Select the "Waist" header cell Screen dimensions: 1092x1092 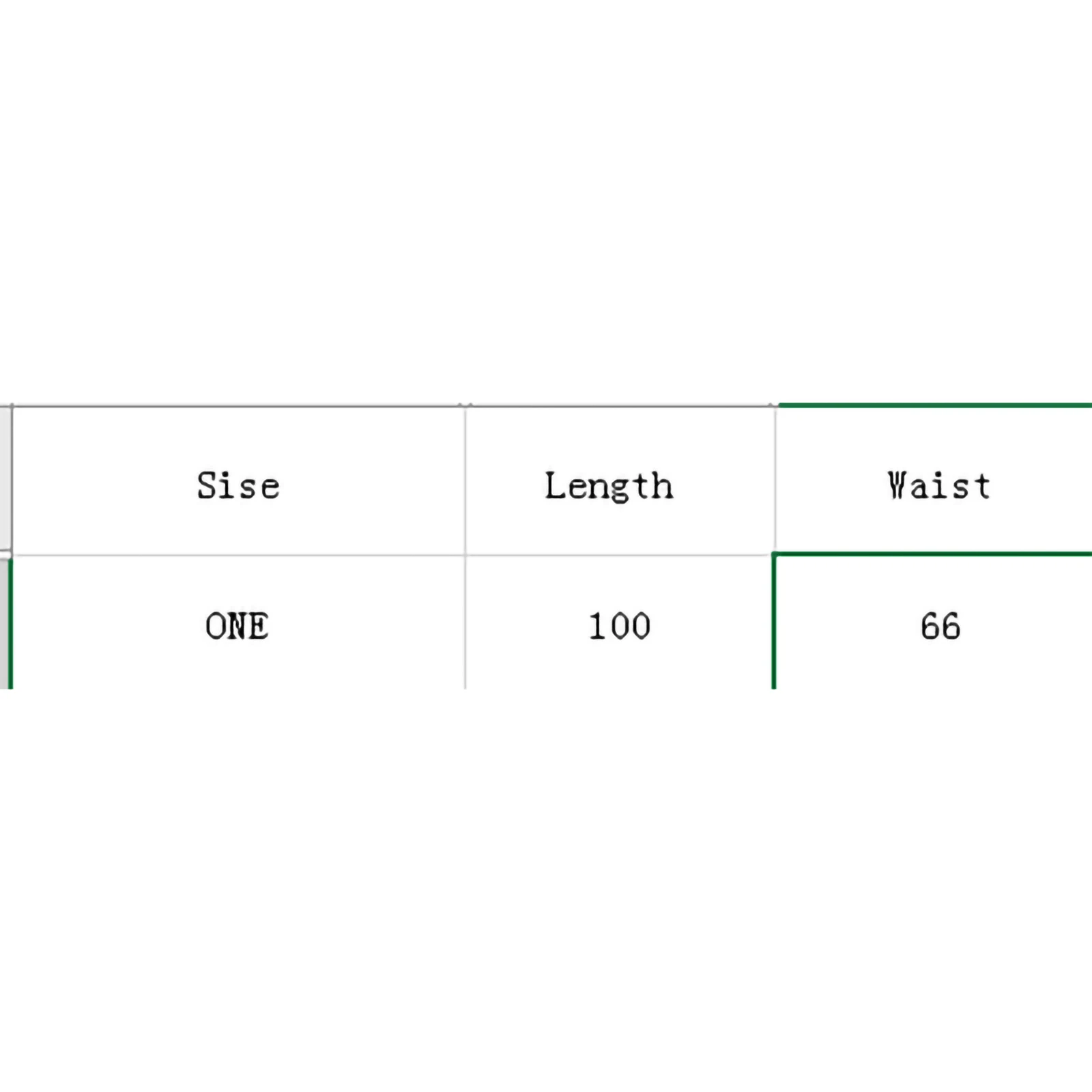(938, 485)
